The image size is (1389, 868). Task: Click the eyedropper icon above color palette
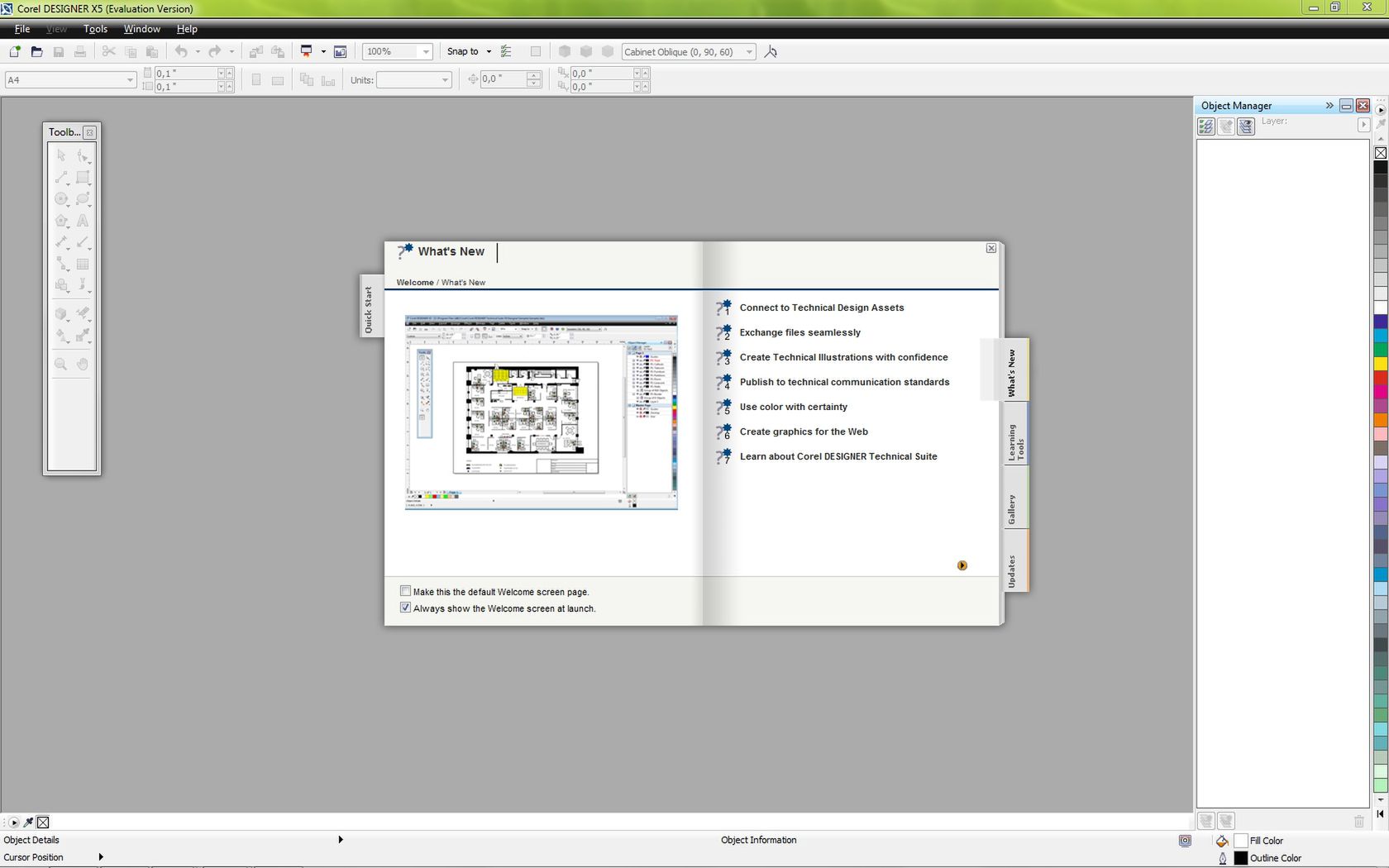1381,124
